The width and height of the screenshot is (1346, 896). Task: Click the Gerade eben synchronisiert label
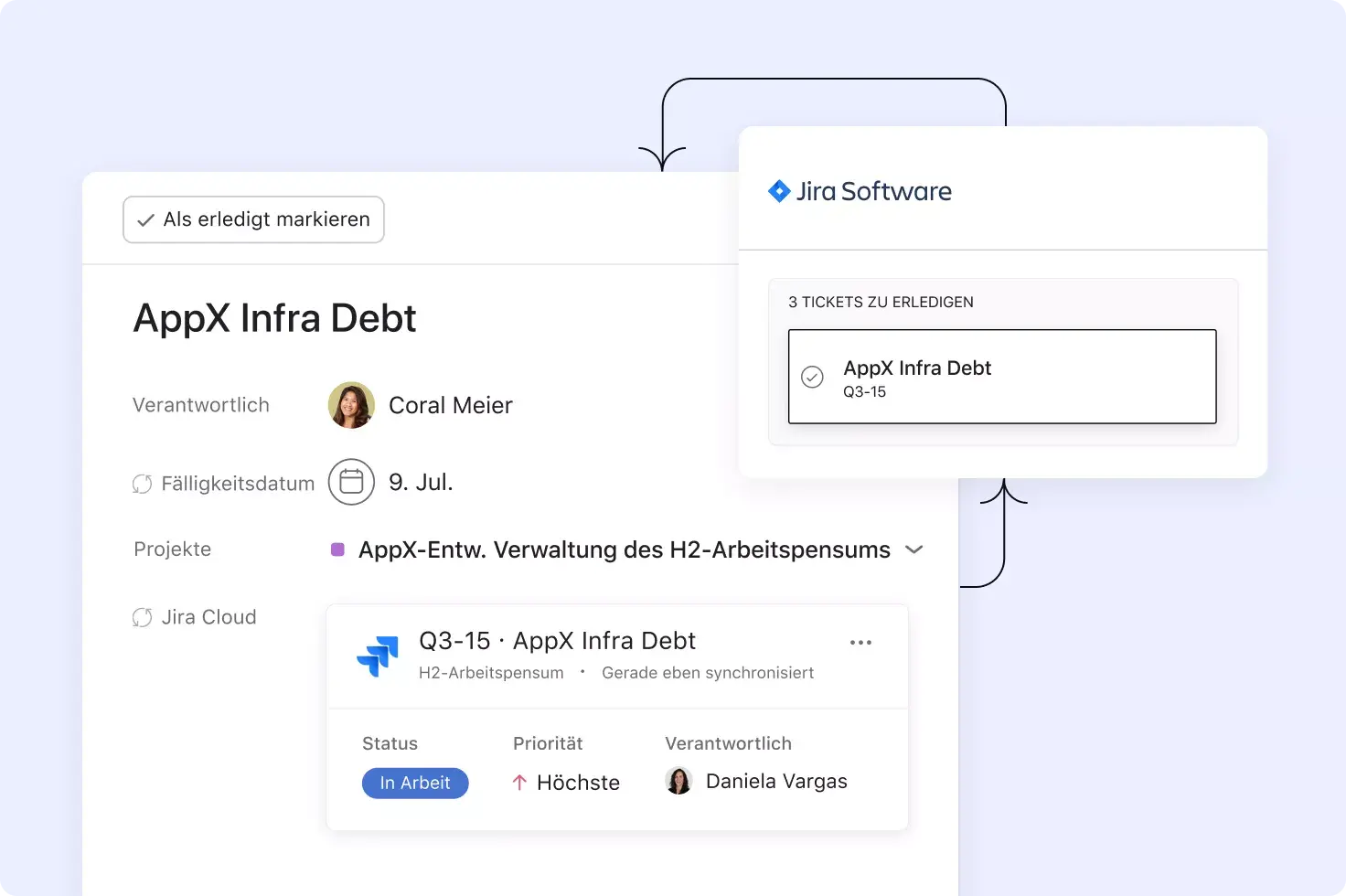pos(708,673)
